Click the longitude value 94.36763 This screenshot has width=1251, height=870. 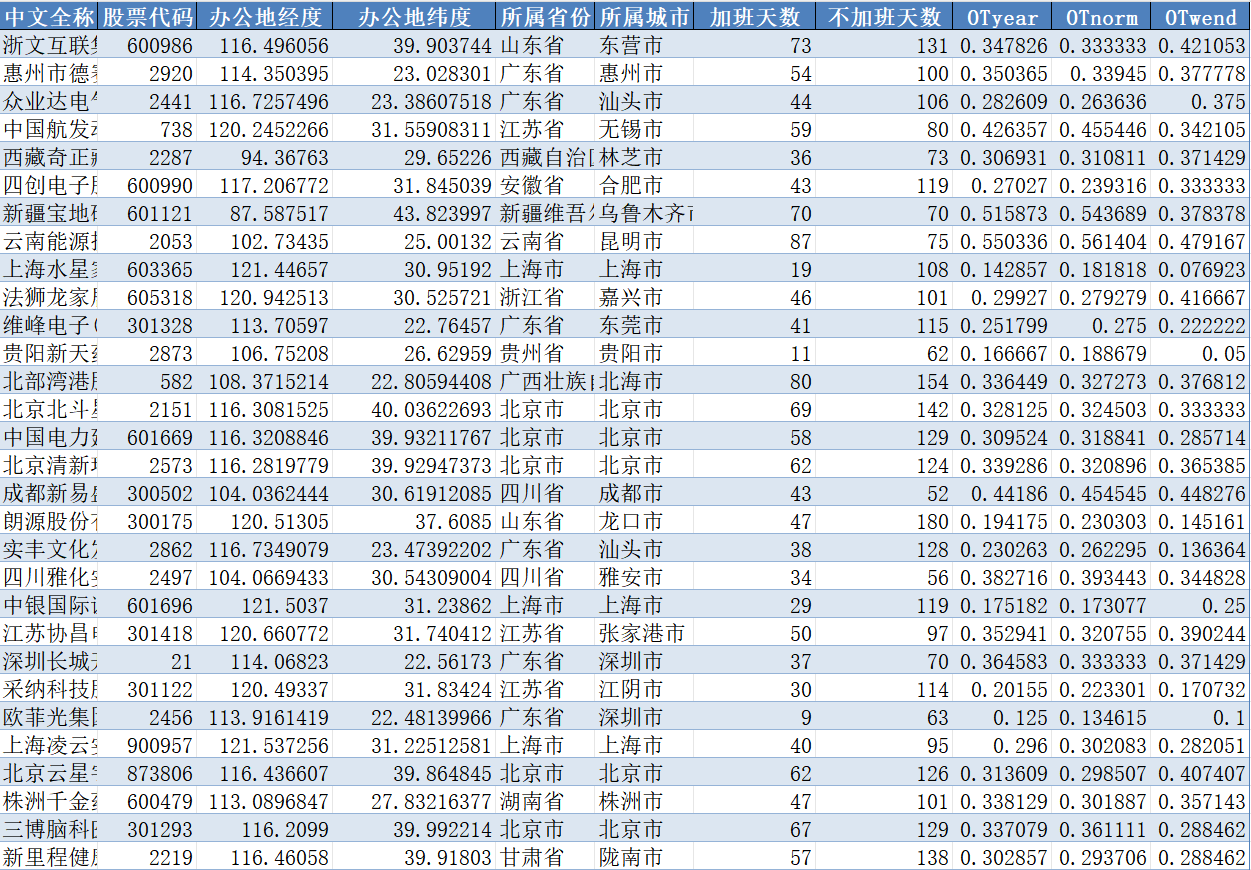tap(265, 158)
